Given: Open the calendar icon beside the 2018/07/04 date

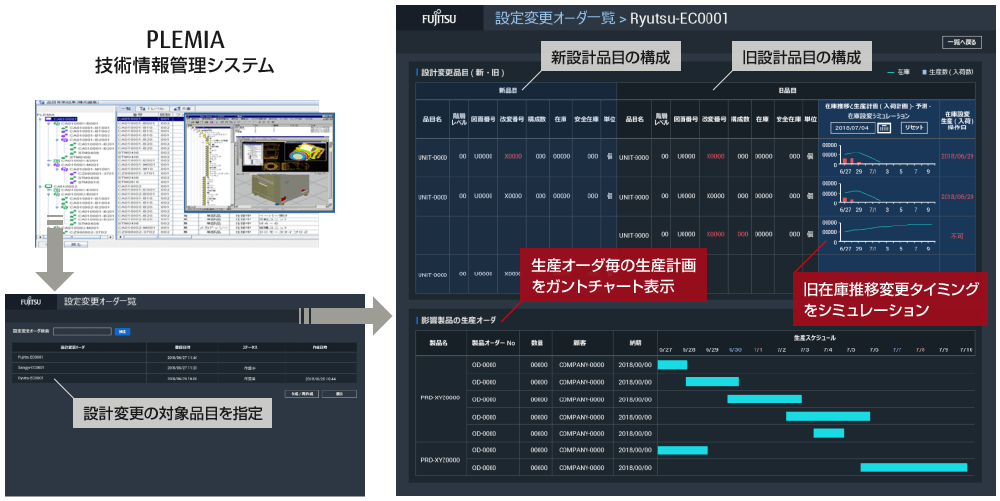Looking at the screenshot, I should pos(884,128).
